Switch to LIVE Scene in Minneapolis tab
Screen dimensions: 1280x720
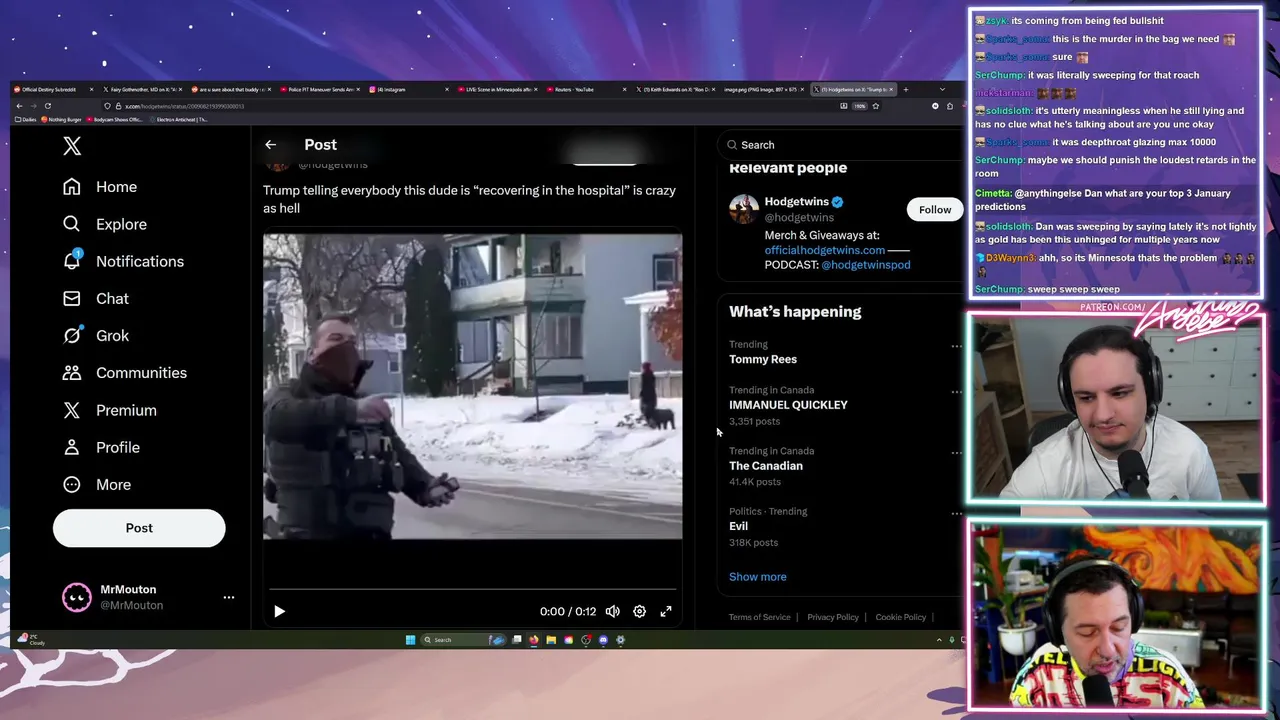(496, 90)
